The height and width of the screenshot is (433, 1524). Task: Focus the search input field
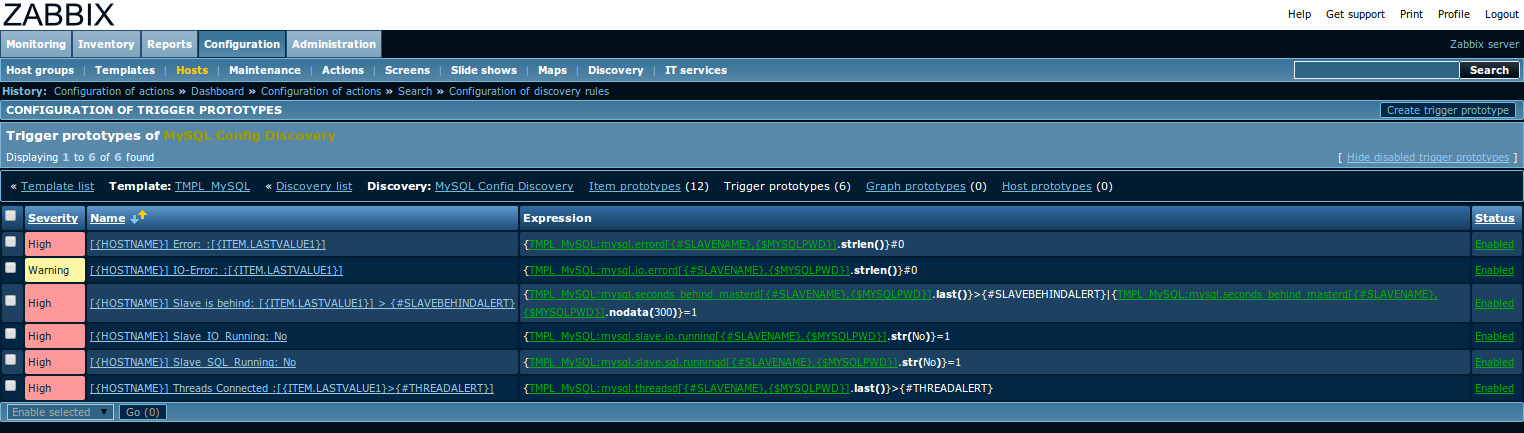(x=1377, y=70)
